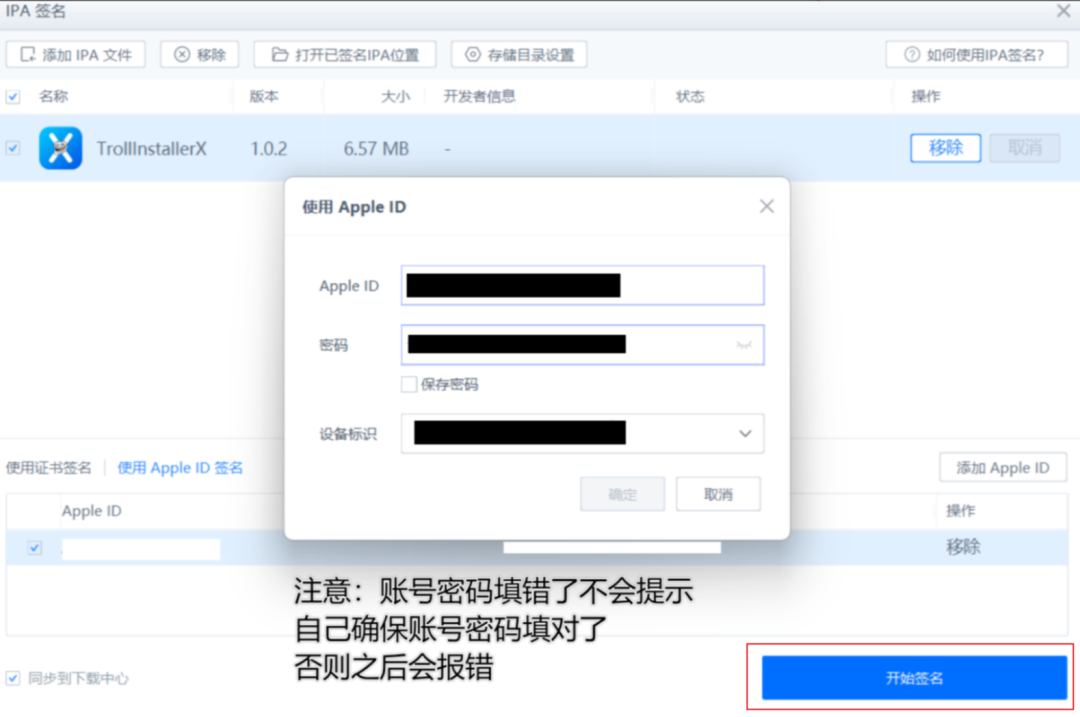Click the 密码 password input field
1080x717 pixels.
click(583, 344)
